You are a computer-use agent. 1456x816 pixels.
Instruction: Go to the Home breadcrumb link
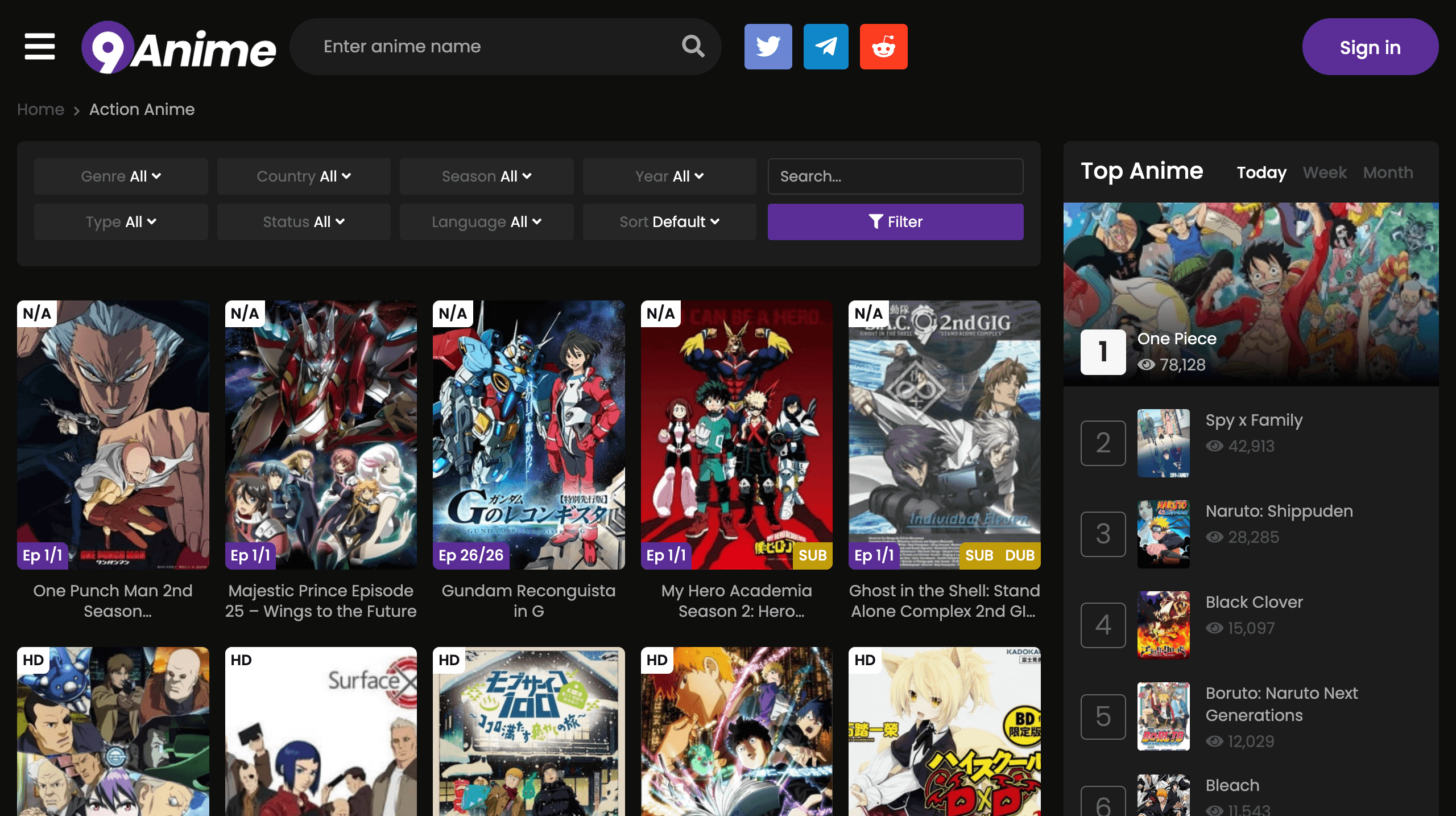[x=40, y=109]
